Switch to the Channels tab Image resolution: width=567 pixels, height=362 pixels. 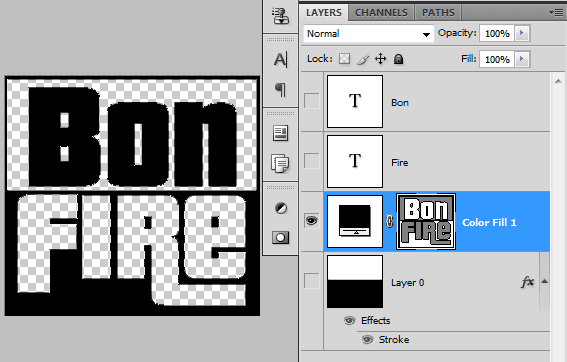pos(381,13)
